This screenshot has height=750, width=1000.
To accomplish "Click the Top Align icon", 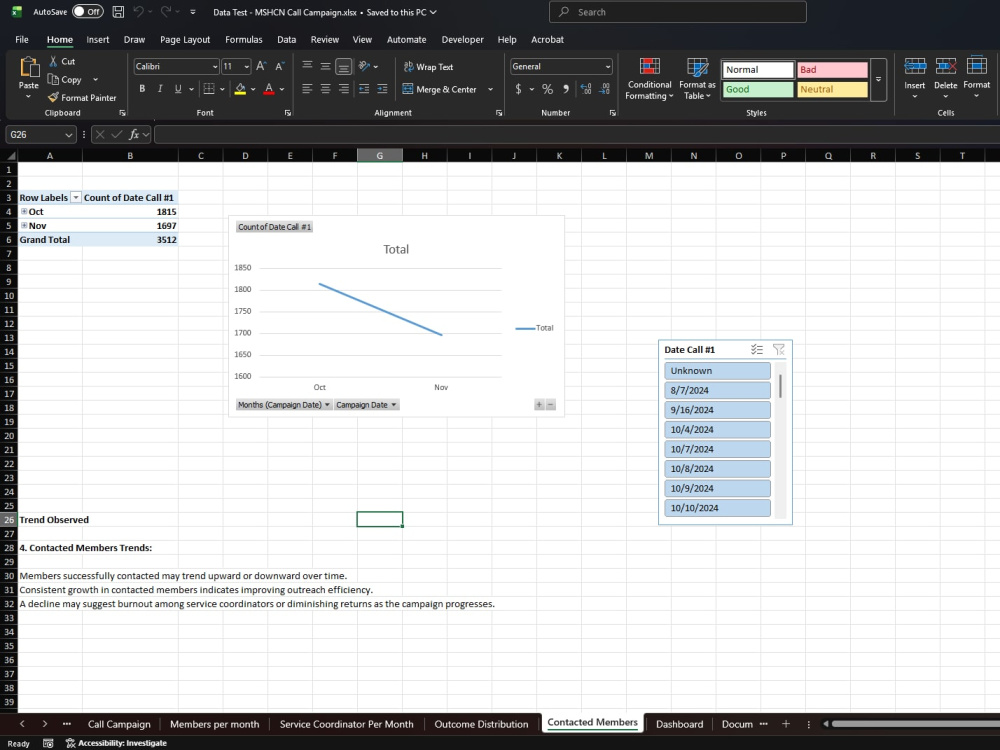I will [x=307, y=66].
